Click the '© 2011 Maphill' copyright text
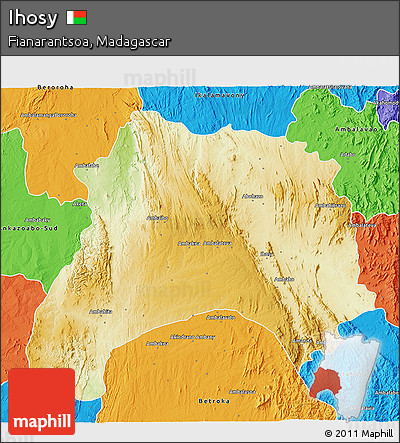Screen dimensions: 400x443 click(359, 433)
